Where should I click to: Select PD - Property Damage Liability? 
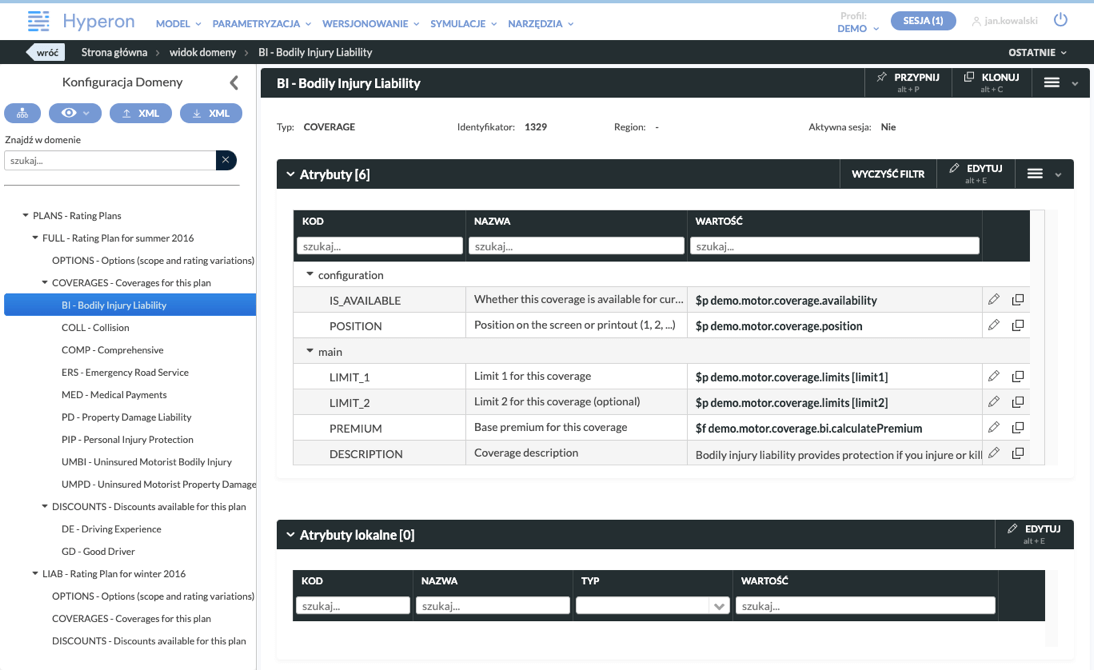click(x=126, y=417)
